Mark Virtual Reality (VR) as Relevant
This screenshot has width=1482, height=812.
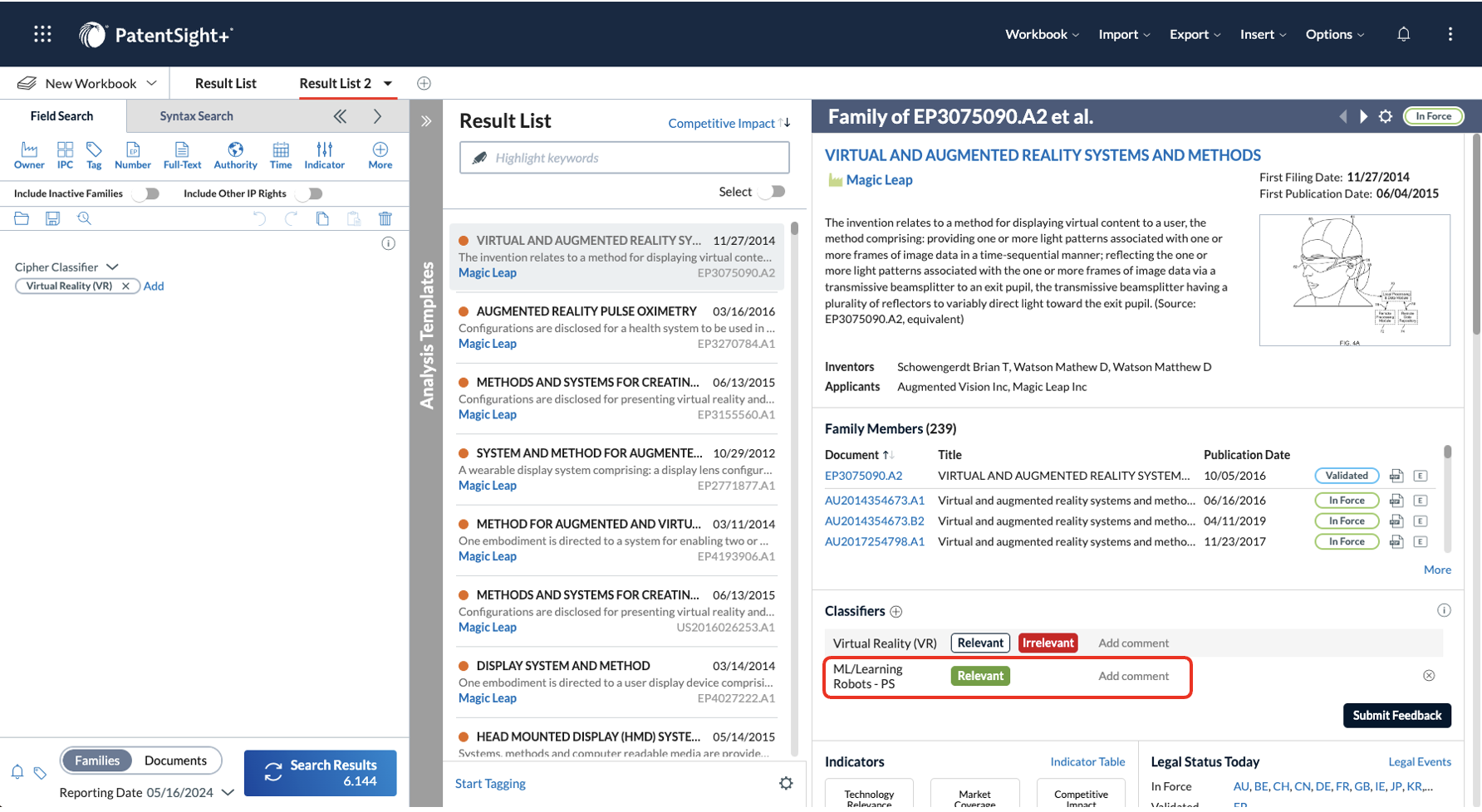[980, 643]
